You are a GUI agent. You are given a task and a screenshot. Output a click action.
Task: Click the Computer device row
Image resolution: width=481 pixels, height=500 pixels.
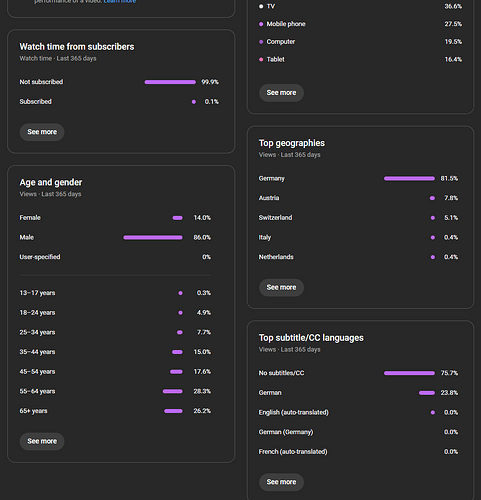coord(360,42)
